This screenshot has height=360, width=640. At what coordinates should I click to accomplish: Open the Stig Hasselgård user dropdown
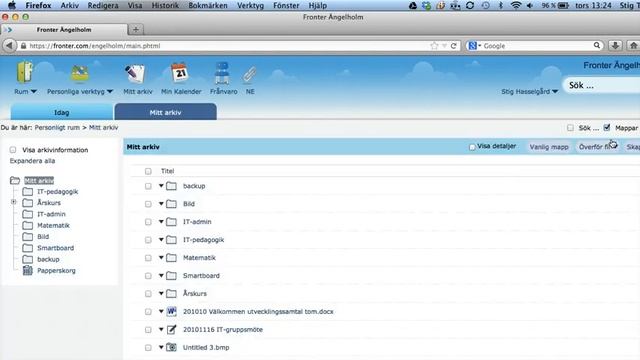pos(529,91)
